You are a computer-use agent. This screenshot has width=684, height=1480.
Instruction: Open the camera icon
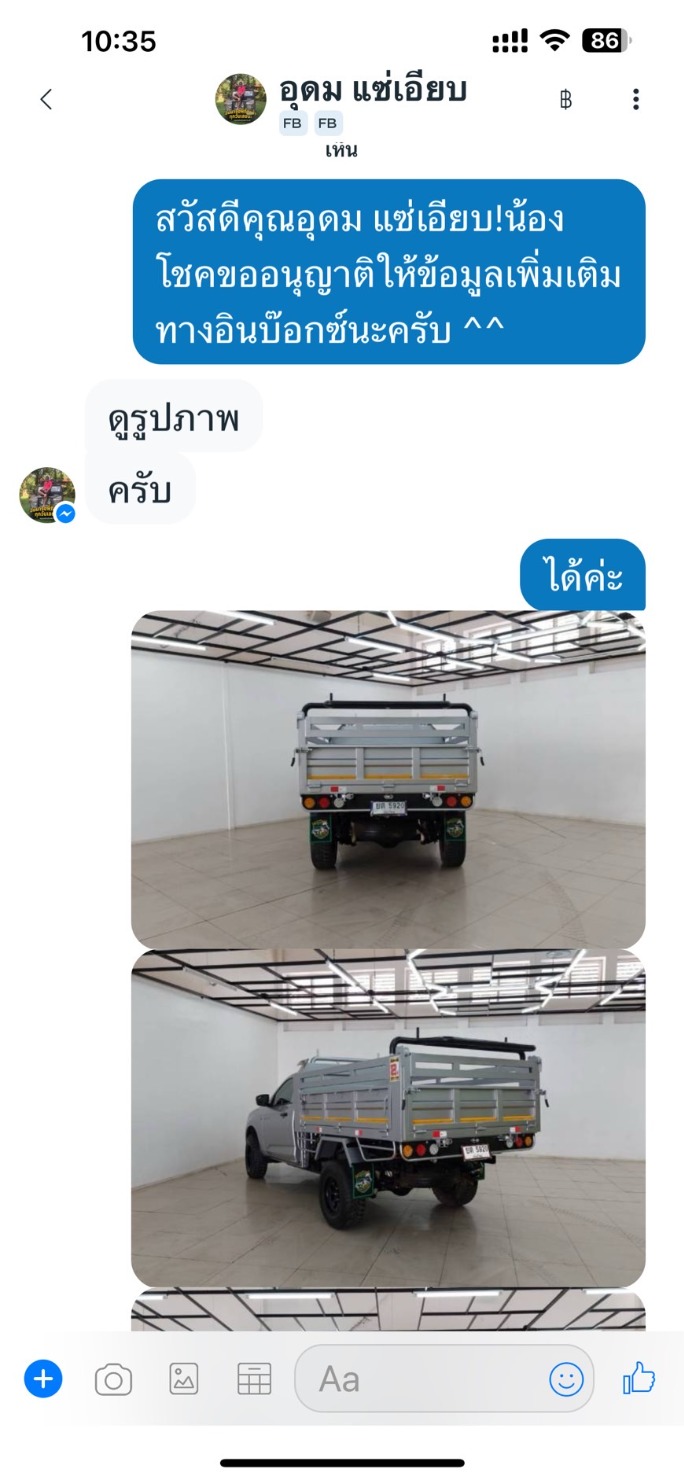[113, 1380]
